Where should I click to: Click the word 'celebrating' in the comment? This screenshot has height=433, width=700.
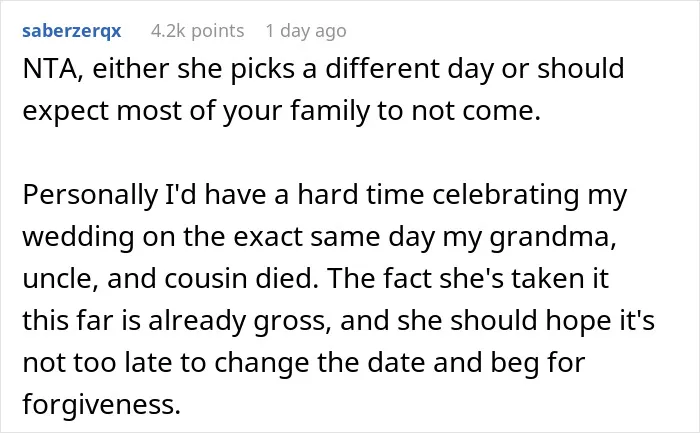tap(505, 196)
